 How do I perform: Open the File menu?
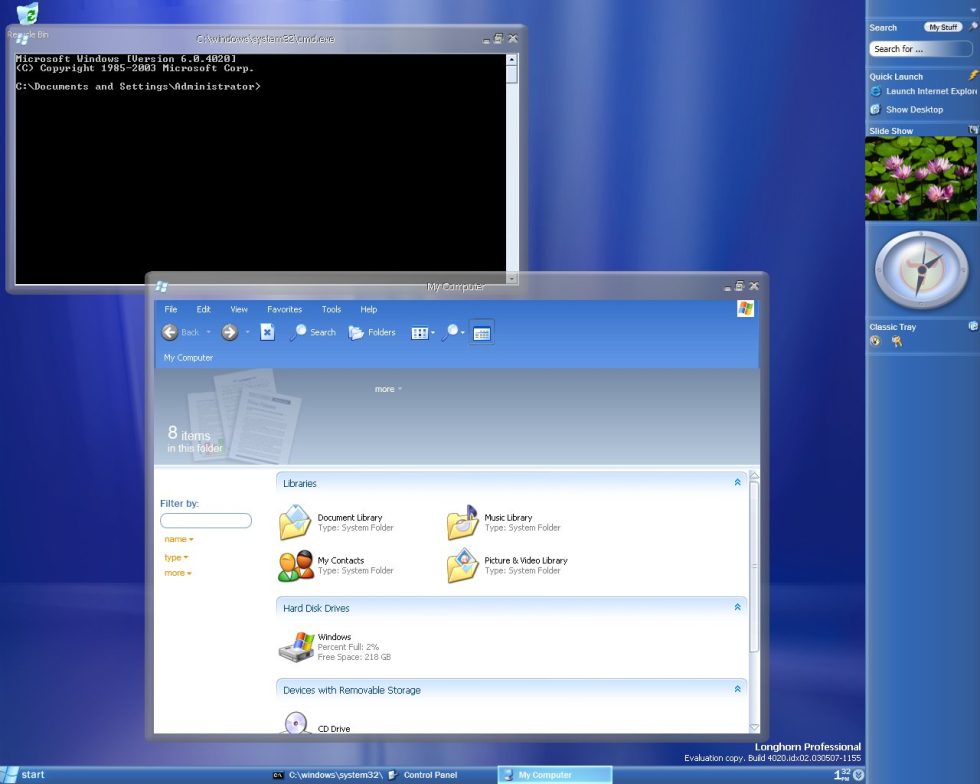tap(171, 309)
